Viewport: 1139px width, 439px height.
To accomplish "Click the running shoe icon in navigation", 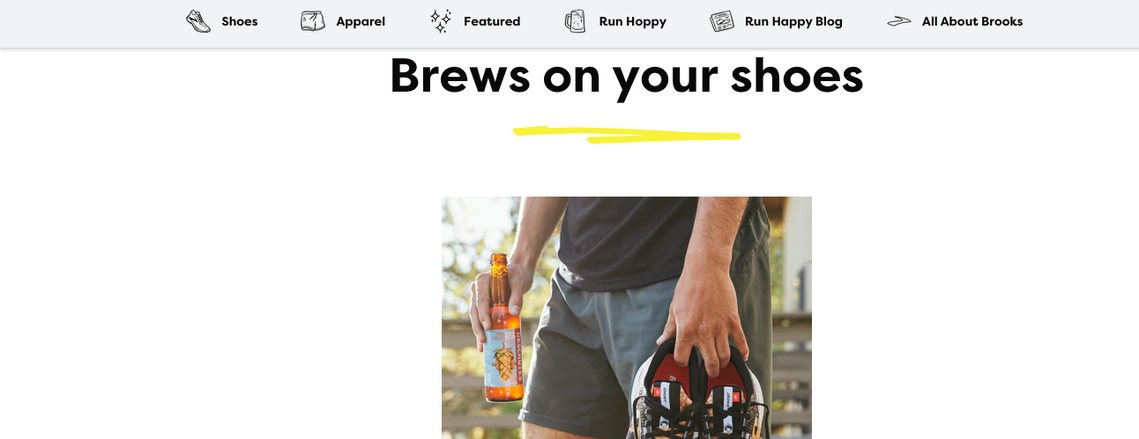I will (198, 21).
